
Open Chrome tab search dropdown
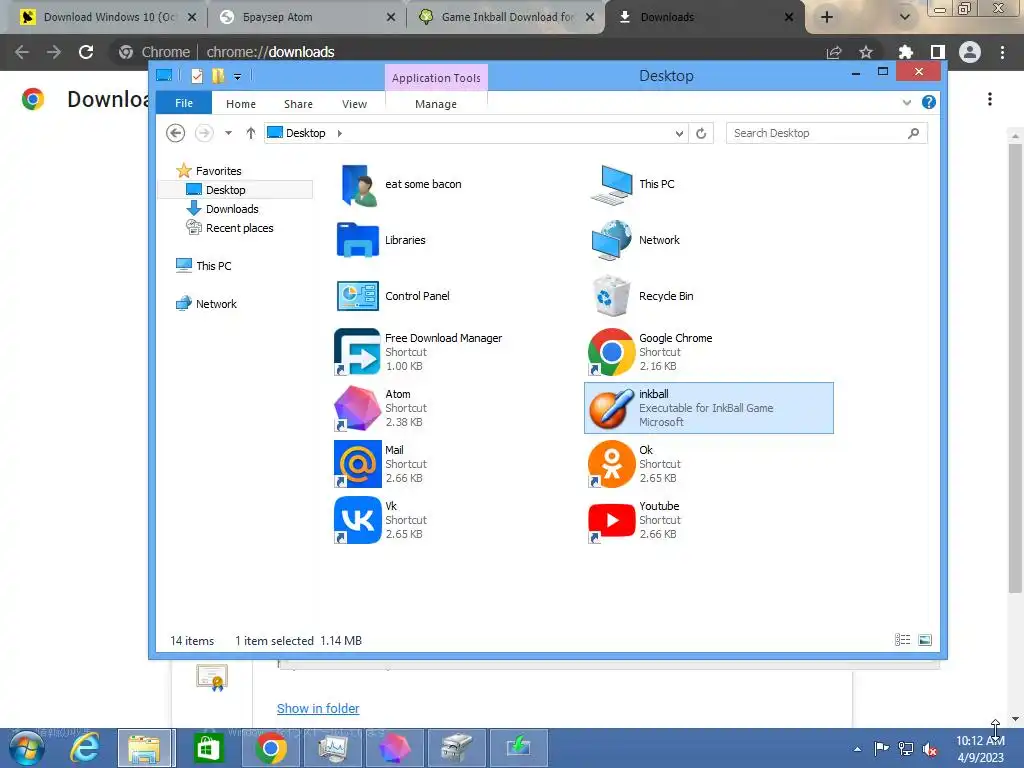point(904,17)
